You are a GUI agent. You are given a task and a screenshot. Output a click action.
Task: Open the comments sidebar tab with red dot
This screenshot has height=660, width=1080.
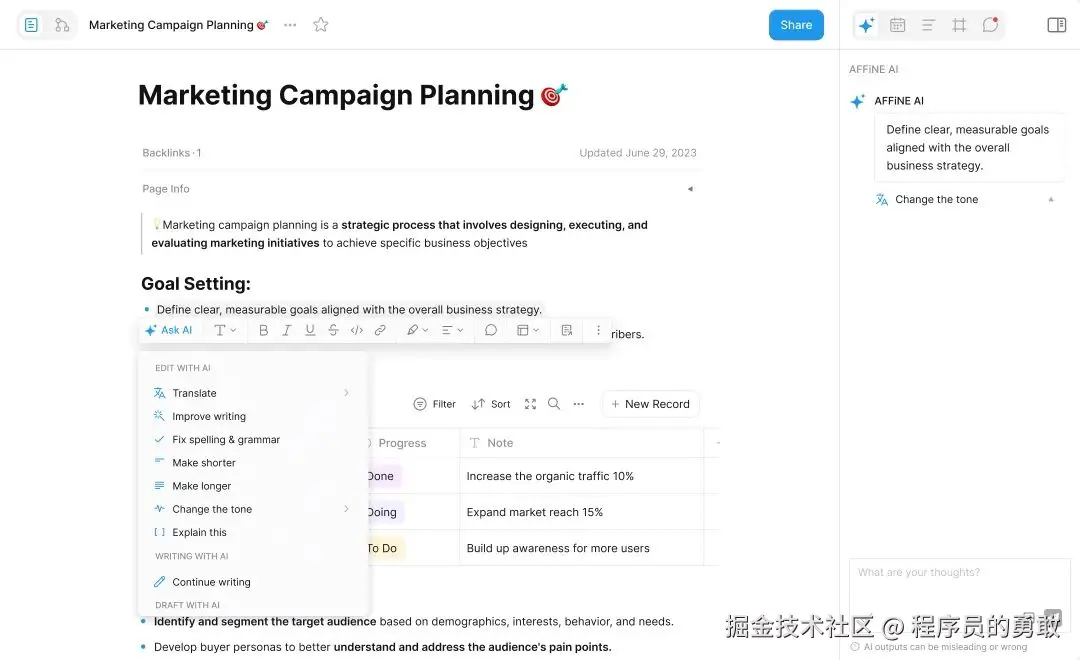[990, 25]
